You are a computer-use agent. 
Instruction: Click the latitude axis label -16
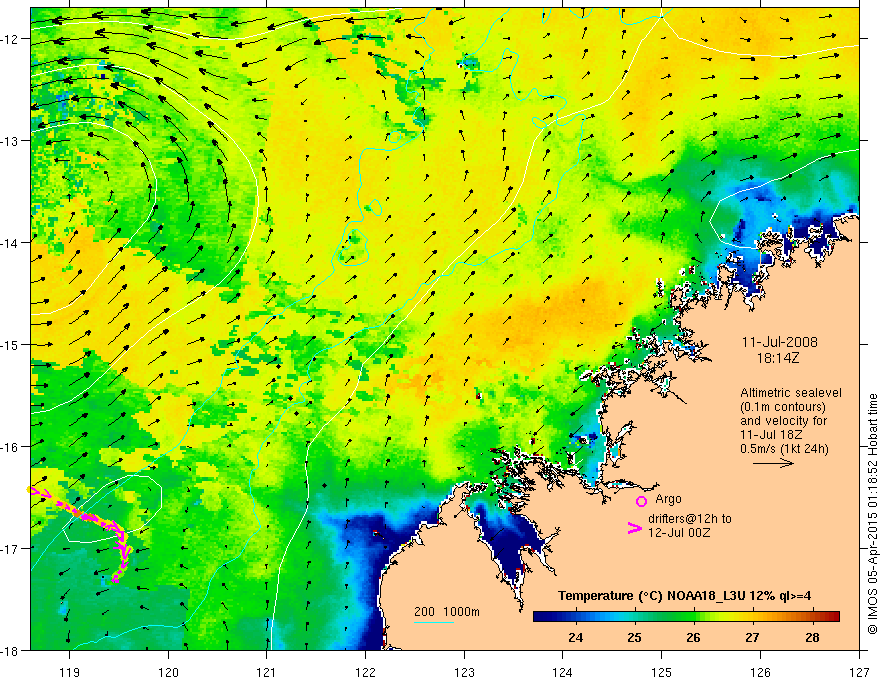click(x=12, y=447)
